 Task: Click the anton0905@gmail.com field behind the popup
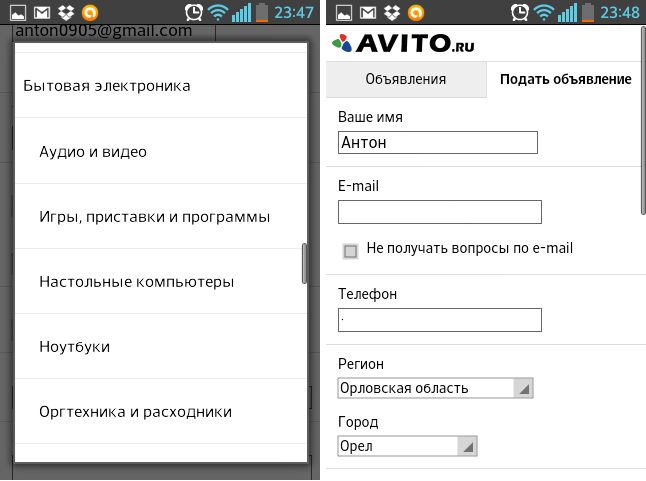(114, 33)
